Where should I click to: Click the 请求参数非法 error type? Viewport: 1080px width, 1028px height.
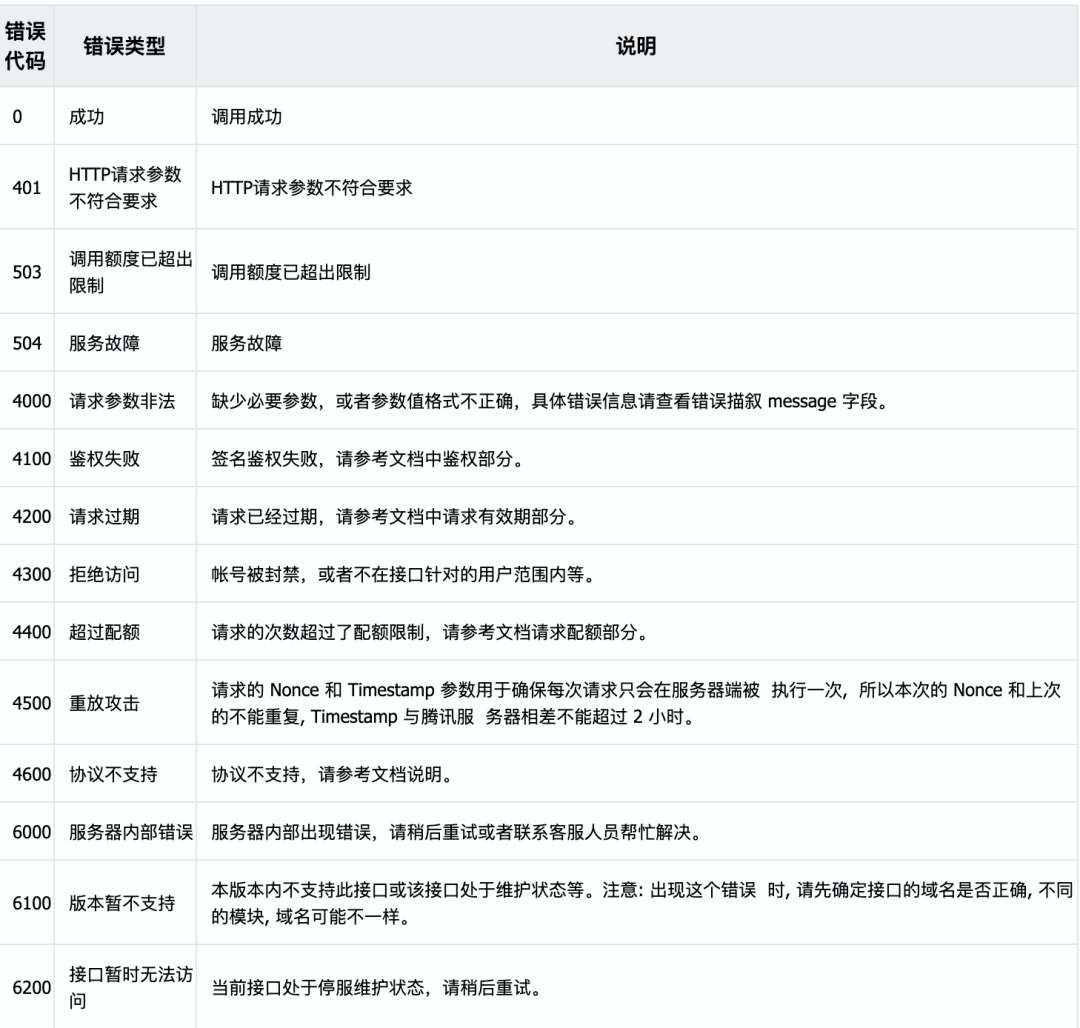[x=123, y=401]
